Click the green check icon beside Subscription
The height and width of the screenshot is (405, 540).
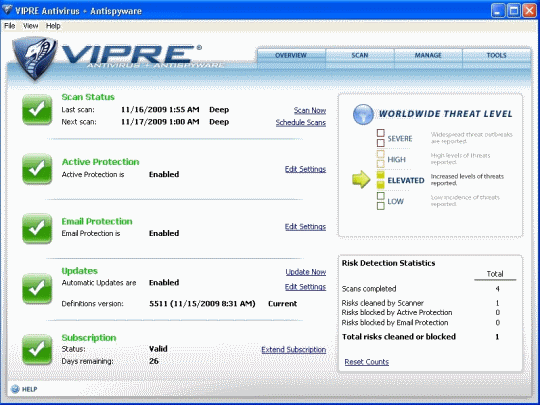pyautogui.click(x=37, y=350)
